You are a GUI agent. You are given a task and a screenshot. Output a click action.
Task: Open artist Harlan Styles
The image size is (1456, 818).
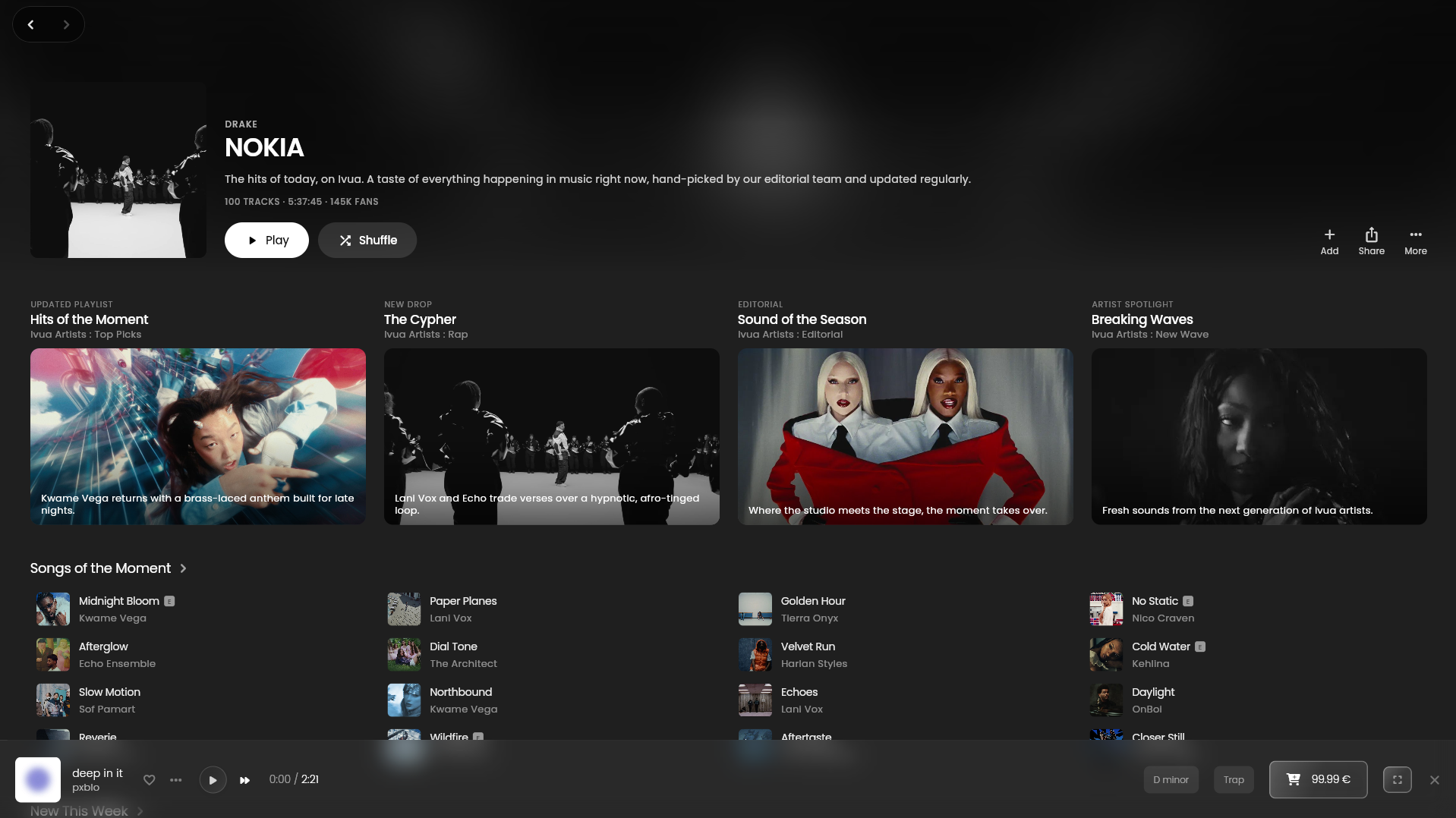point(814,664)
